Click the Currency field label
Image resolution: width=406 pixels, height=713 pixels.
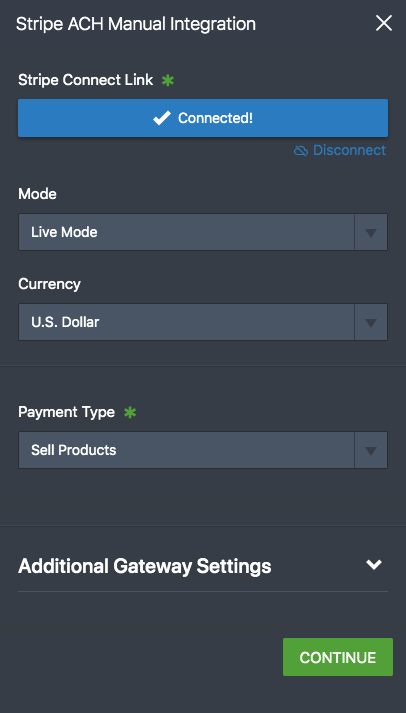[x=49, y=284]
